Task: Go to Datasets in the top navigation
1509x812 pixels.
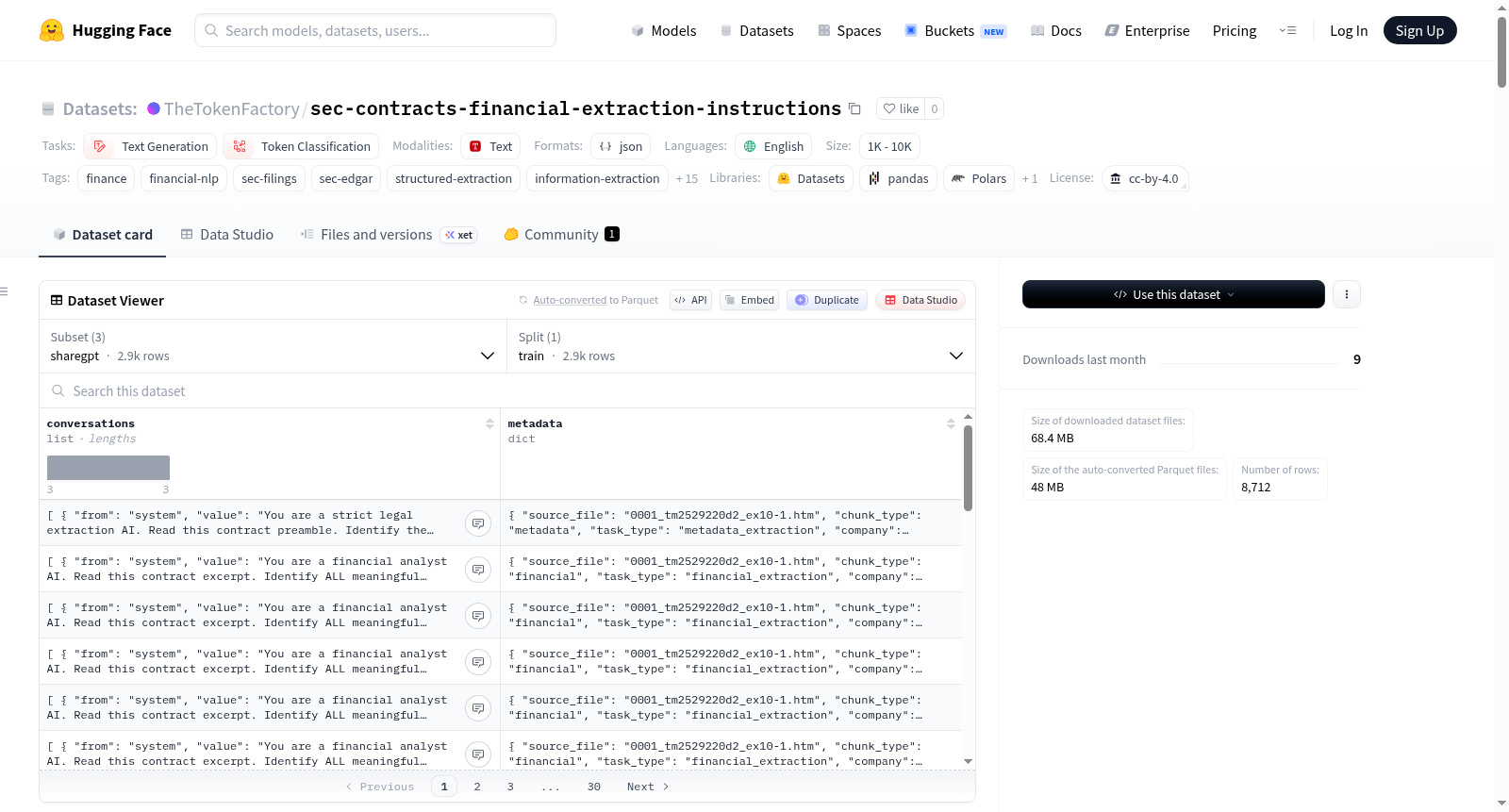Action: tap(756, 30)
